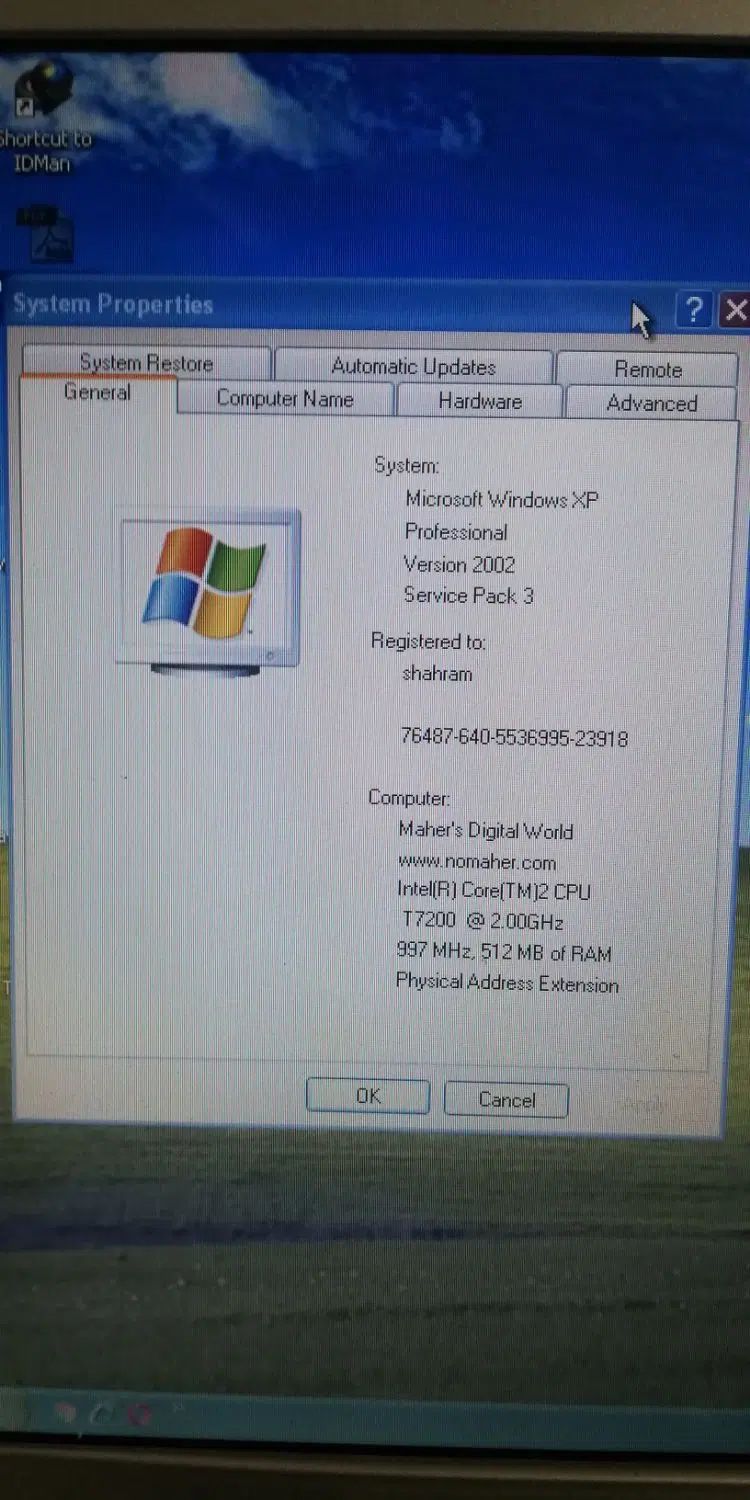The image size is (750, 1500).
Task: Open the Hardware tab
Action: pyautogui.click(x=480, y=401)
